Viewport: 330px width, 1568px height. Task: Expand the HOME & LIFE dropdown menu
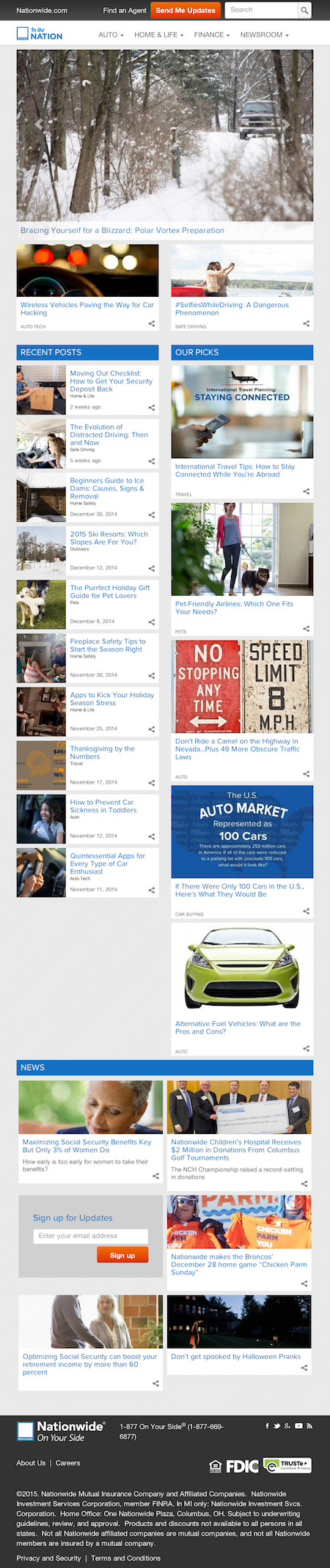[158, 34]
